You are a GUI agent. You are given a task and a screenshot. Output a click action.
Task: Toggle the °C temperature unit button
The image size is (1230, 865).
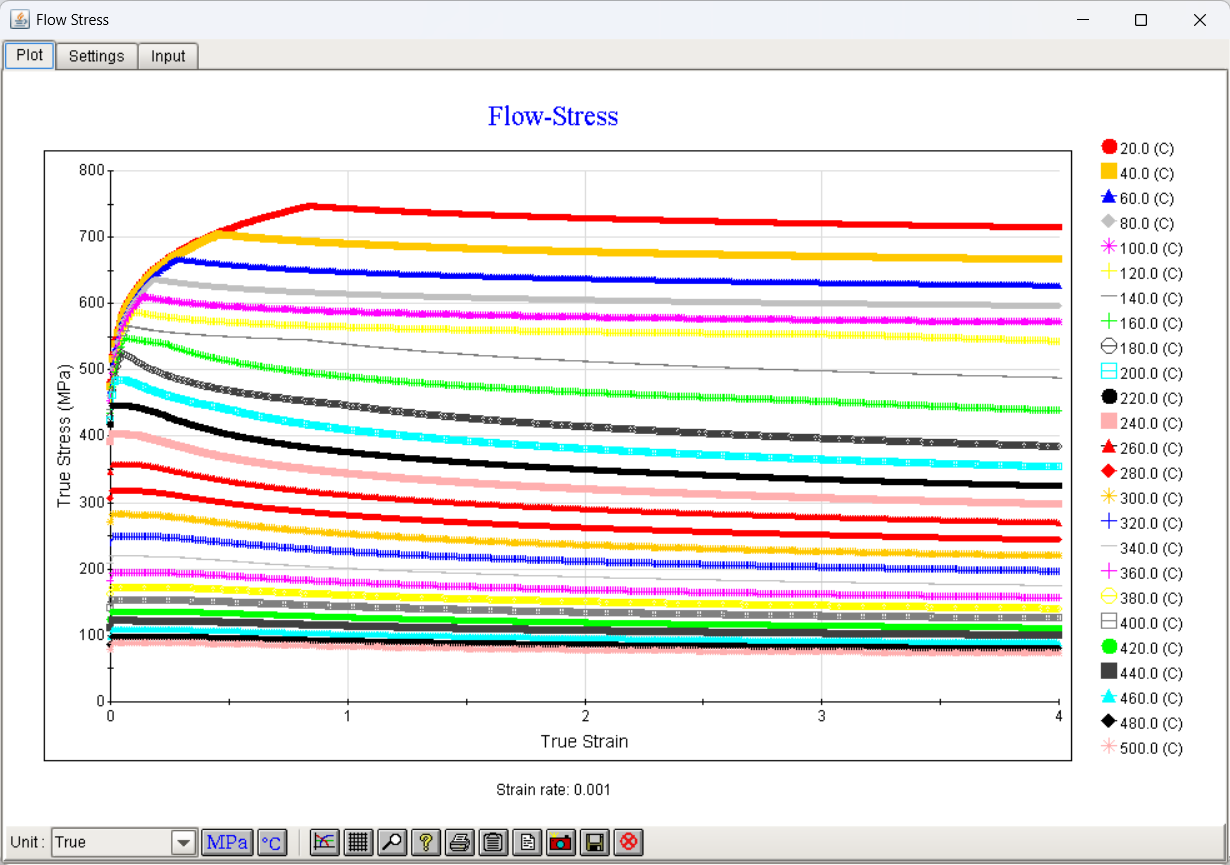coord(271,842)
